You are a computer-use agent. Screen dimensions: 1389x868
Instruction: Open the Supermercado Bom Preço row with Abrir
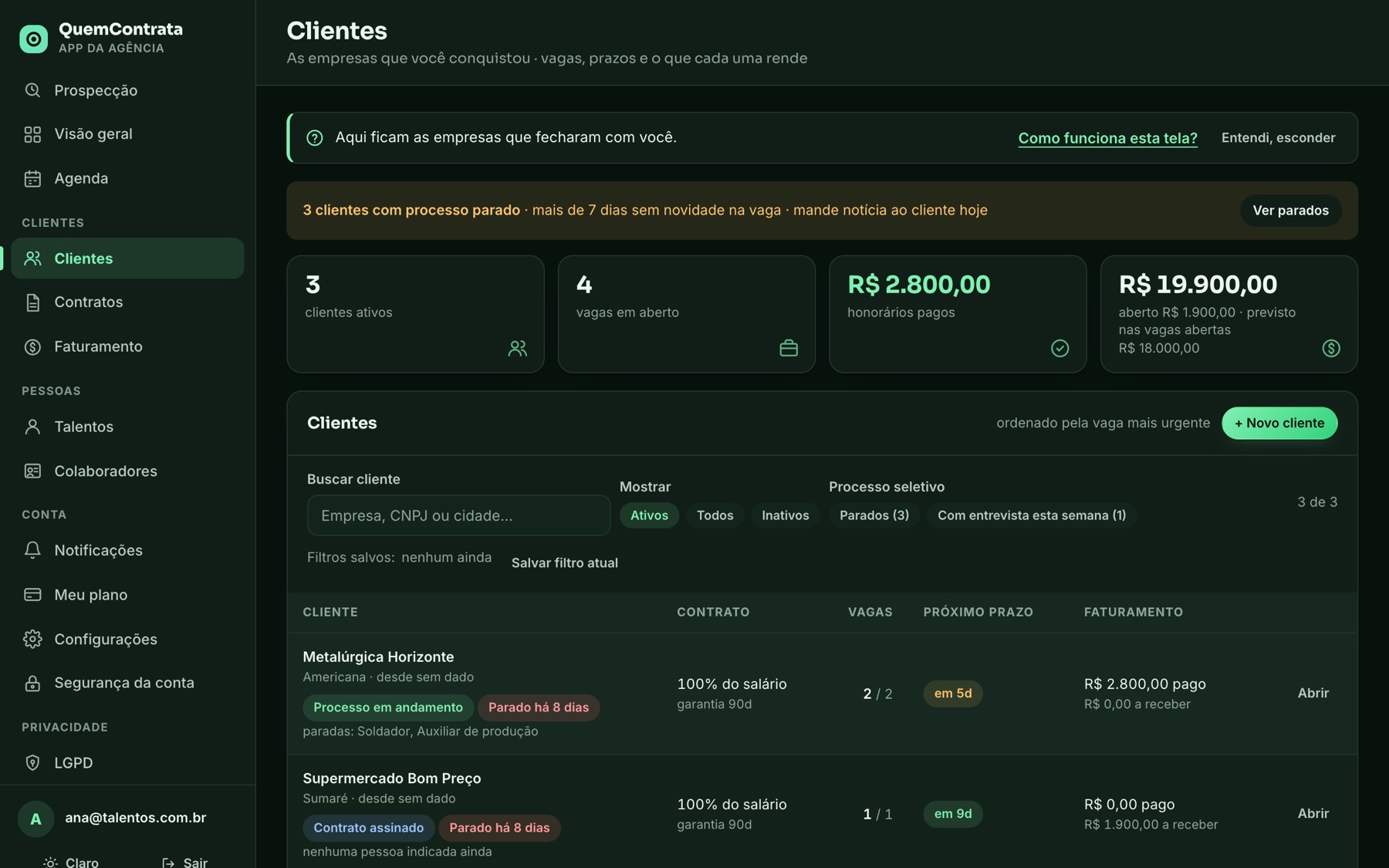pos(1313,813)
